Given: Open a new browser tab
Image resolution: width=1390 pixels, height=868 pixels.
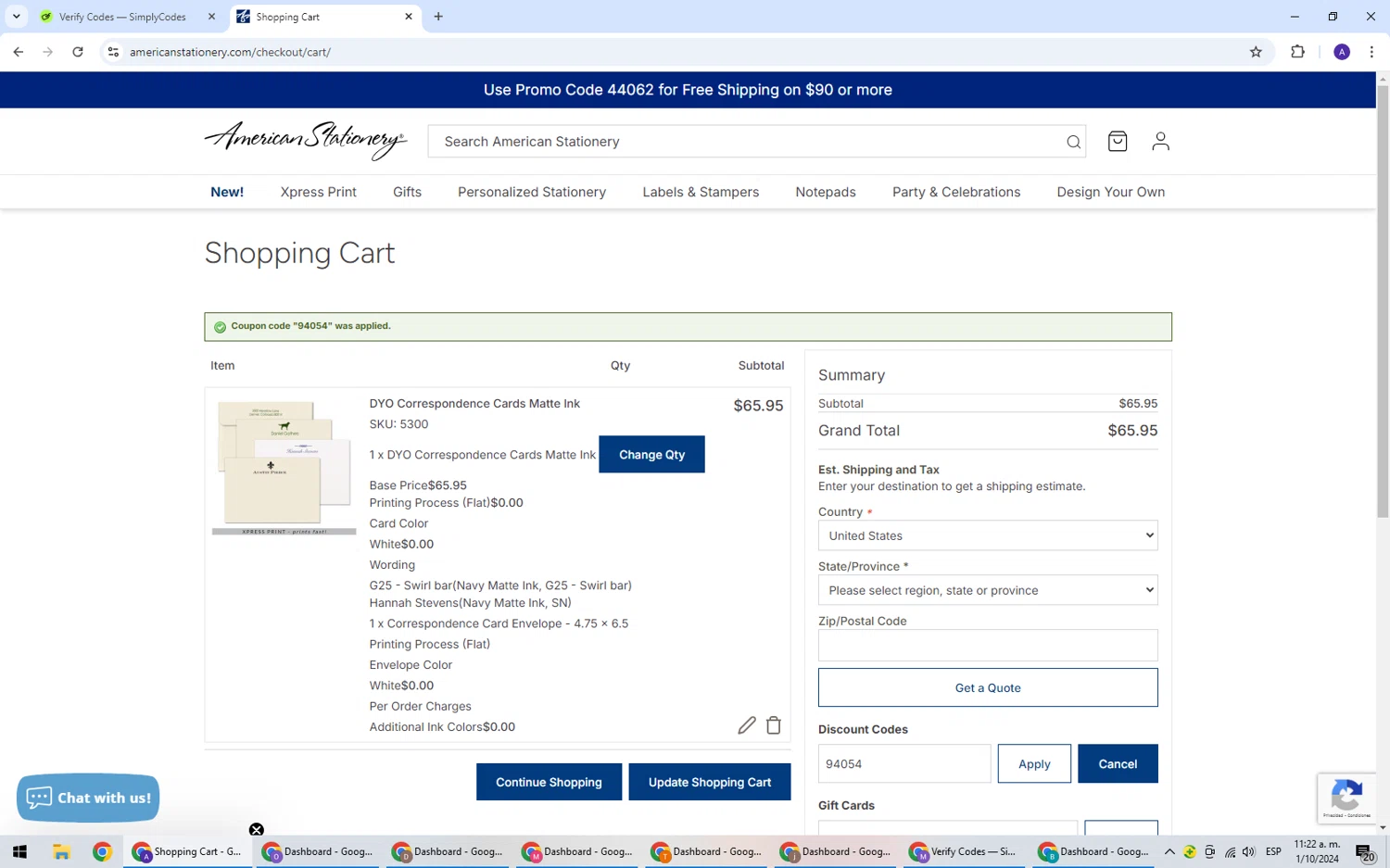Looking at the screenshot, I should [438, 17].
